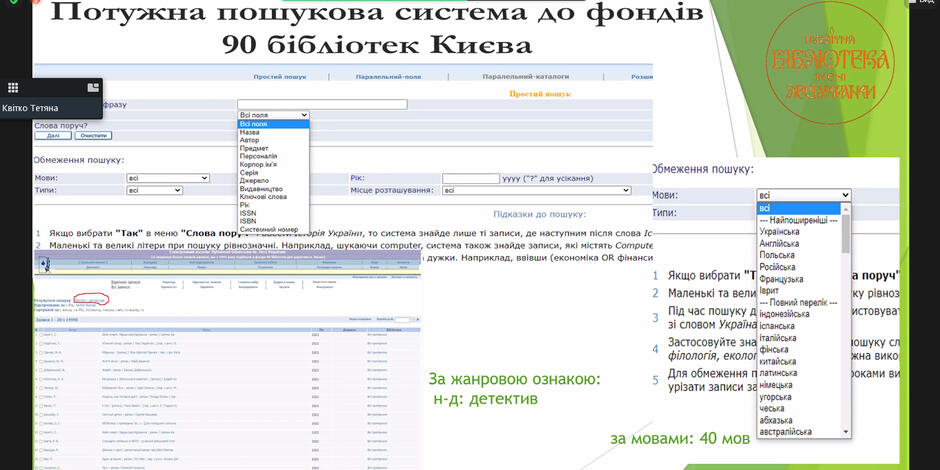Image resolution: width=940 pixels, height=470 pixels.
Task: Click text 'н-д: детектив'
Action: [x=486, y=399]
